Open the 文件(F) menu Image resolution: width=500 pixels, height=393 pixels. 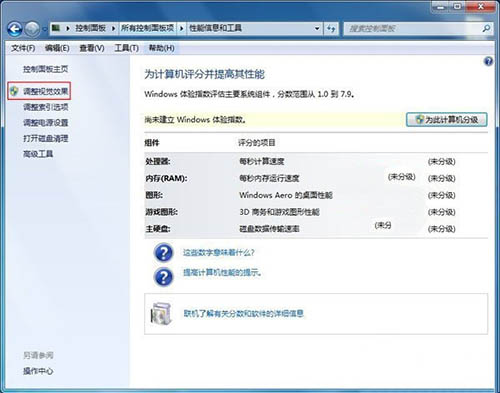tap(23, 48)
